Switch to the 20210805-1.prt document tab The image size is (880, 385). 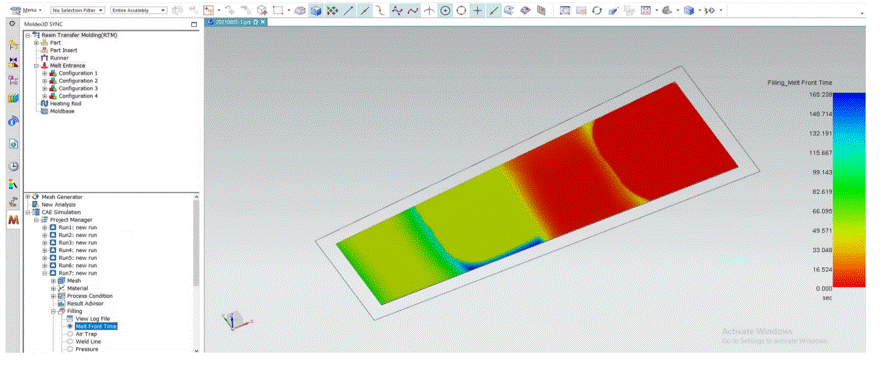click(237, 22)
